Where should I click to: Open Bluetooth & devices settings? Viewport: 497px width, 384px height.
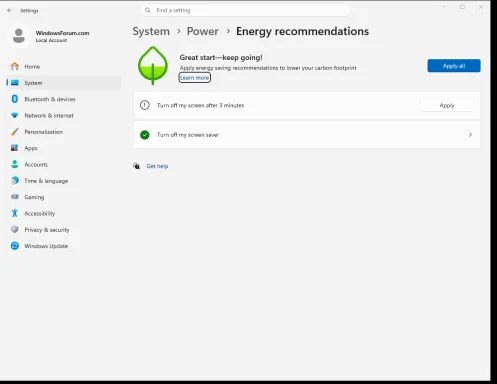[63, 99]
